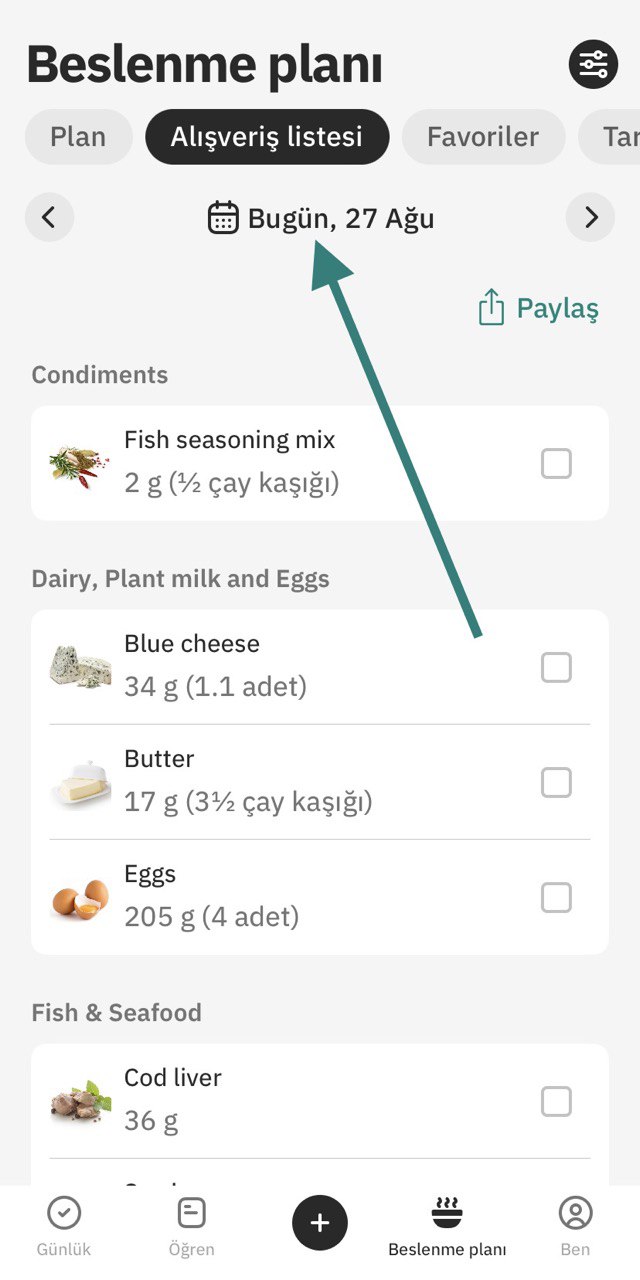Image resolution: width=640 pixels, height=1280 pixels.
Task: Open the Ben profile icon
Action: click(575, 1214)
